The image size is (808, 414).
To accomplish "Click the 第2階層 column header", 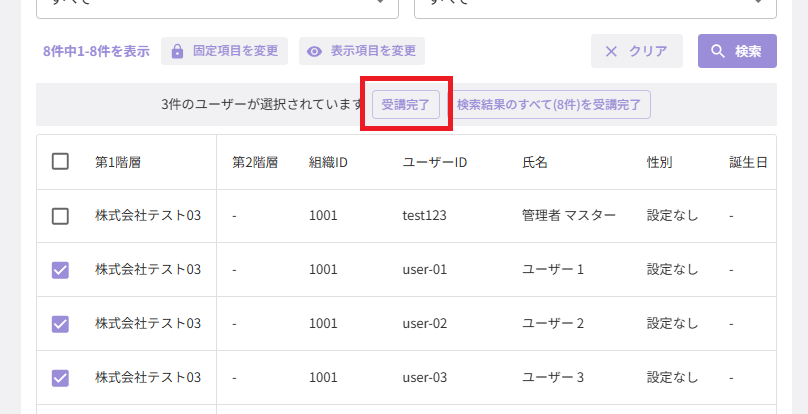I will 255,162.
